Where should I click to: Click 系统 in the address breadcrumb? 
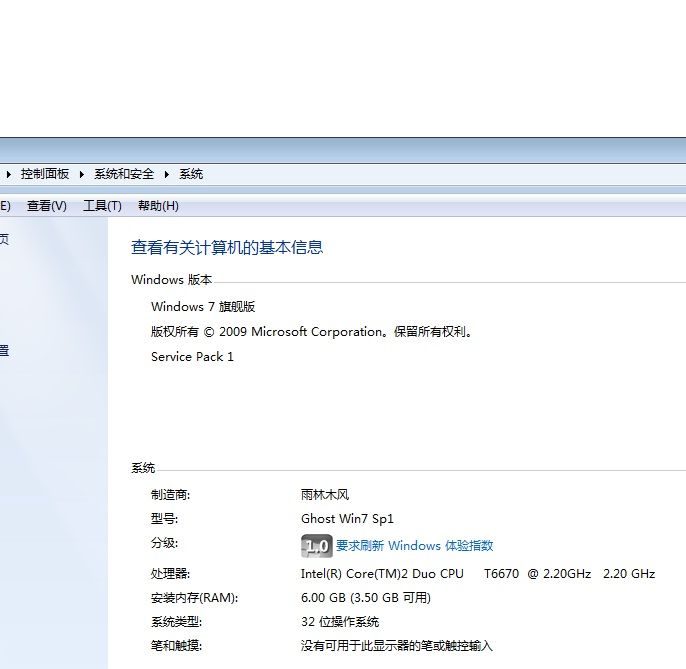pyautogui.click(x=191, y=174)
